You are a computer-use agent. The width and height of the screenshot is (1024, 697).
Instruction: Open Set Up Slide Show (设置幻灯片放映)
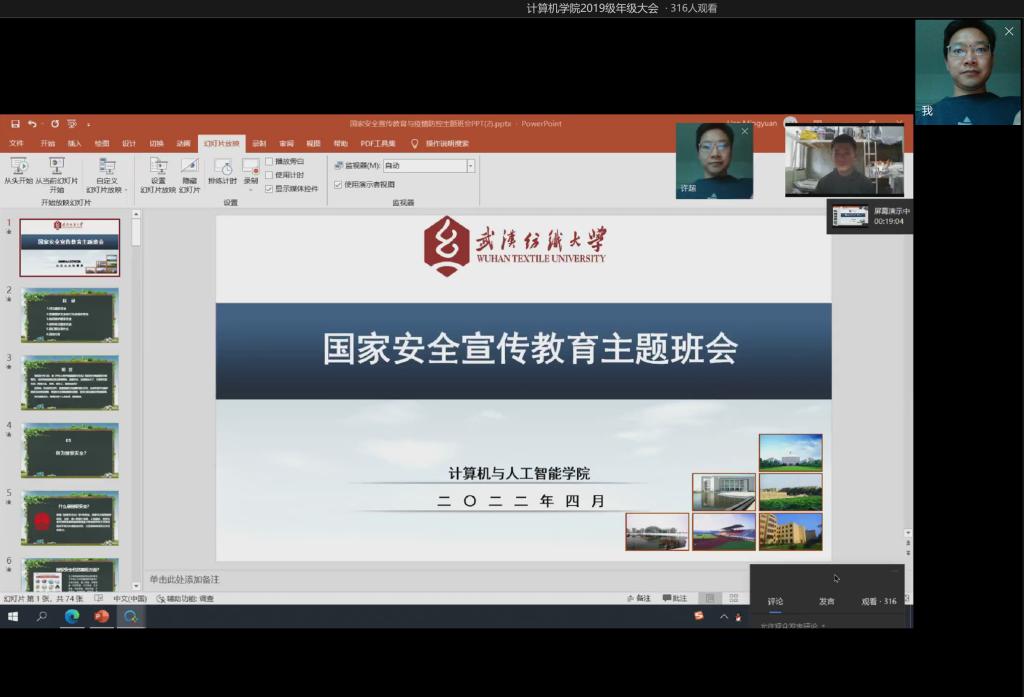pyautogui.click(x=158, y=167)
